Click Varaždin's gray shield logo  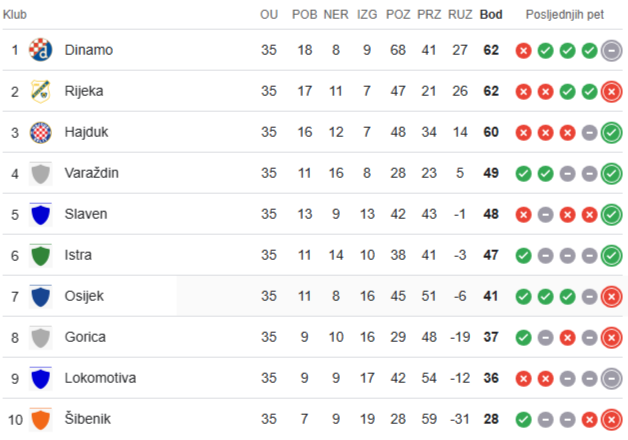(x=40, y=173)
